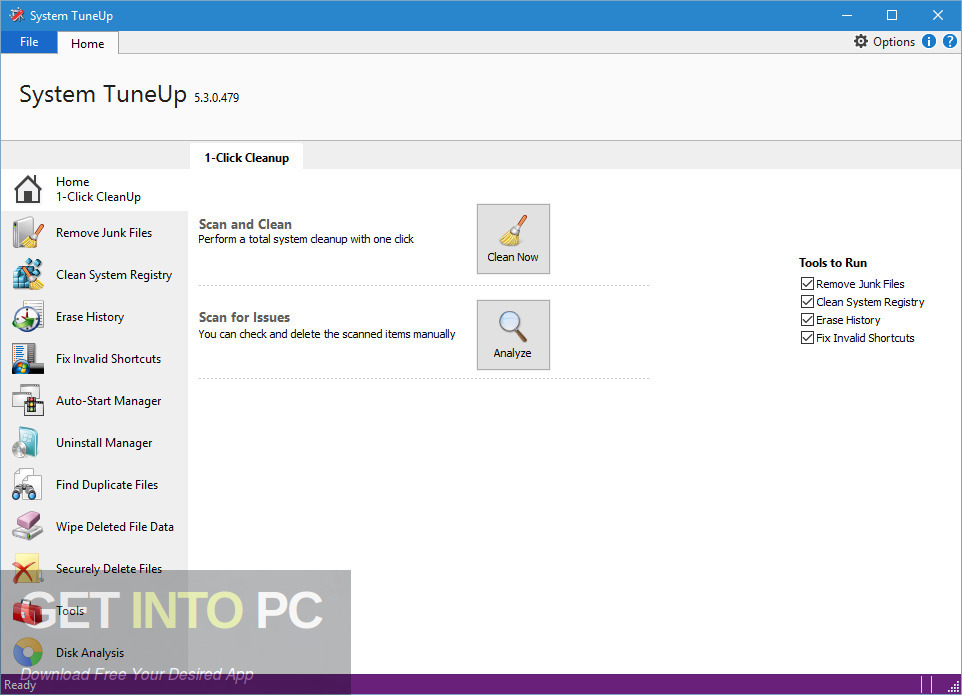
Task: Click the version number 5.3.0.479
Action: [x=217, y=98]
